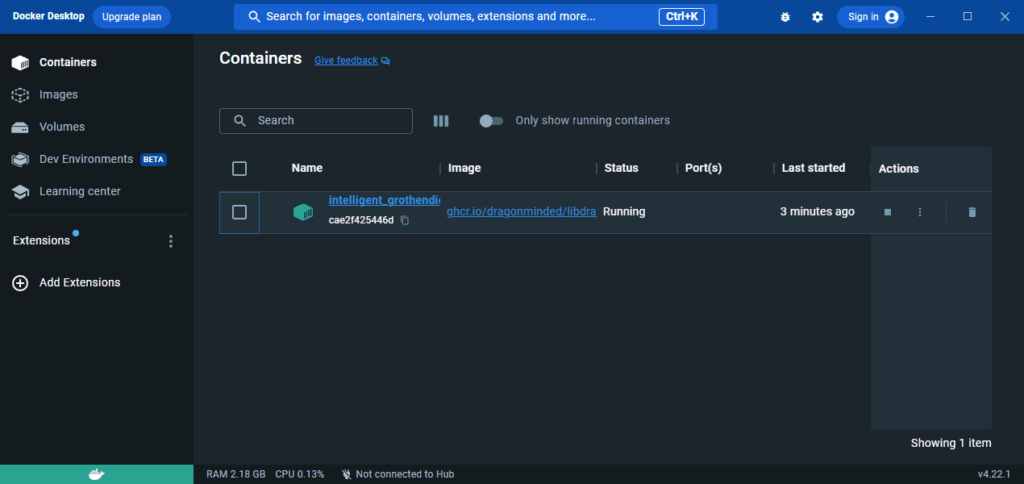Stop the running container
This screenshot has width=1024, height=484.
click(x=888, y=212)
